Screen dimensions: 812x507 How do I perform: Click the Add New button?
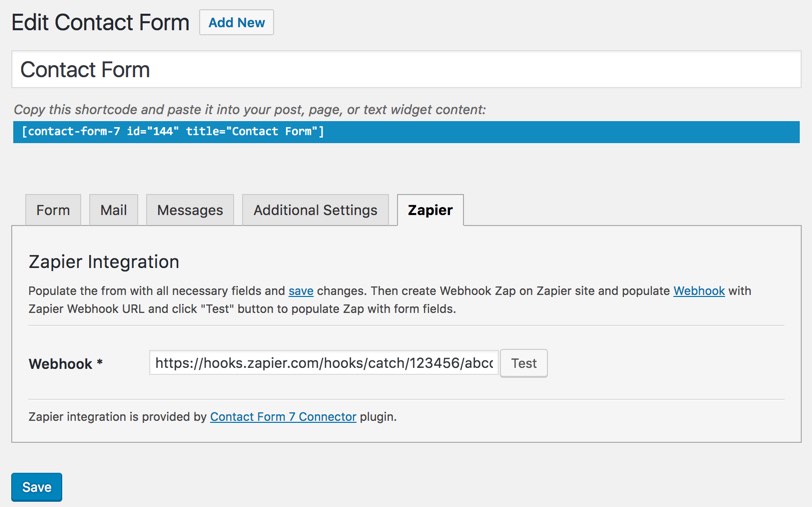[x=236, y=23]
